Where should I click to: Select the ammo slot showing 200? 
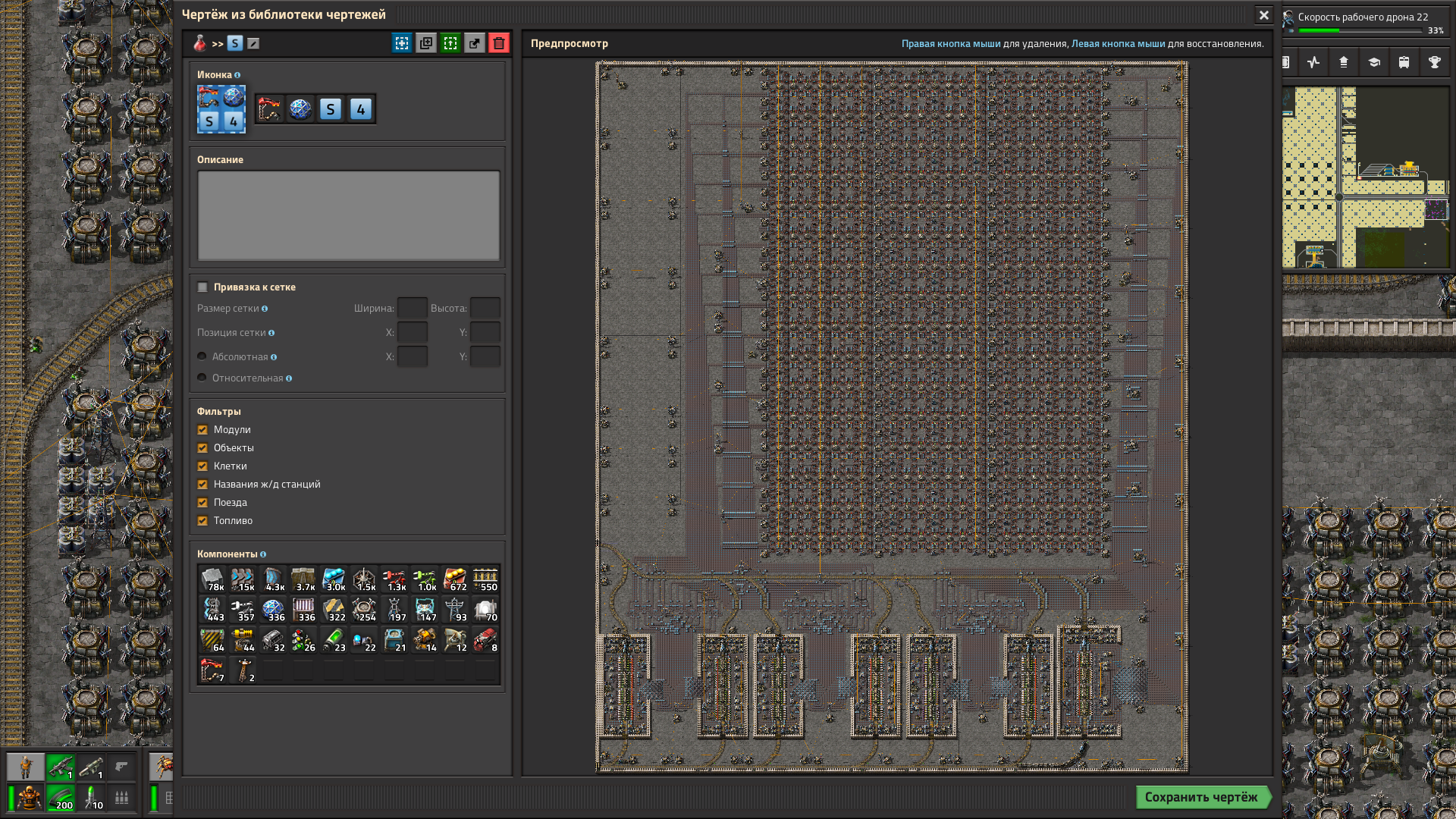pyautogui.click(x=61, y=798)
